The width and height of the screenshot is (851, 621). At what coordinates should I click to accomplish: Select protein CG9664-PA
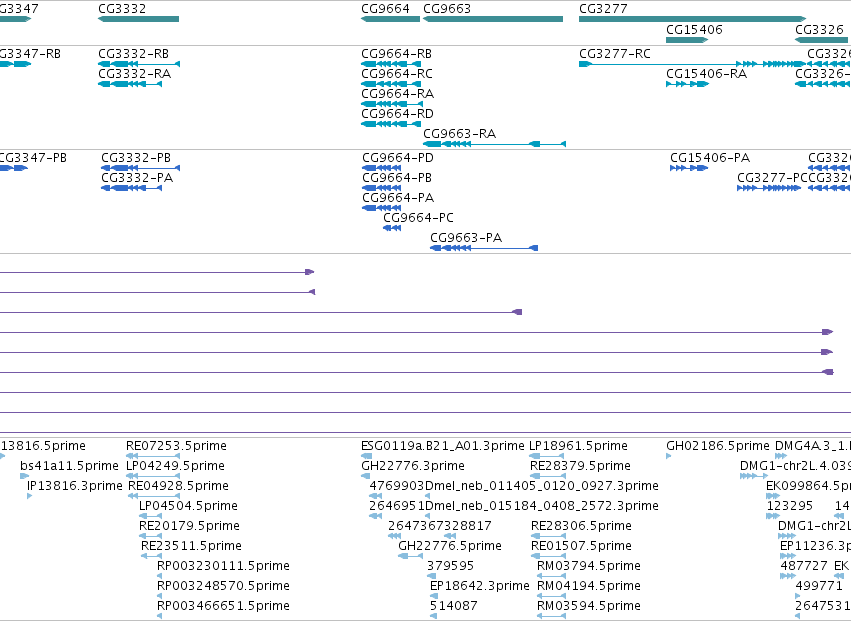[382, 208]
